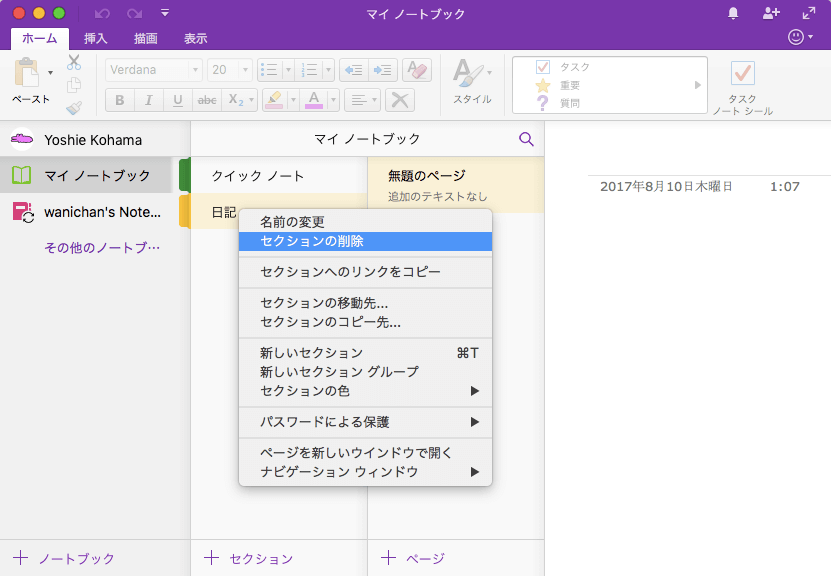Click the font color swatch button
This screenshot has width=831, height=576.
click(314, 100)
